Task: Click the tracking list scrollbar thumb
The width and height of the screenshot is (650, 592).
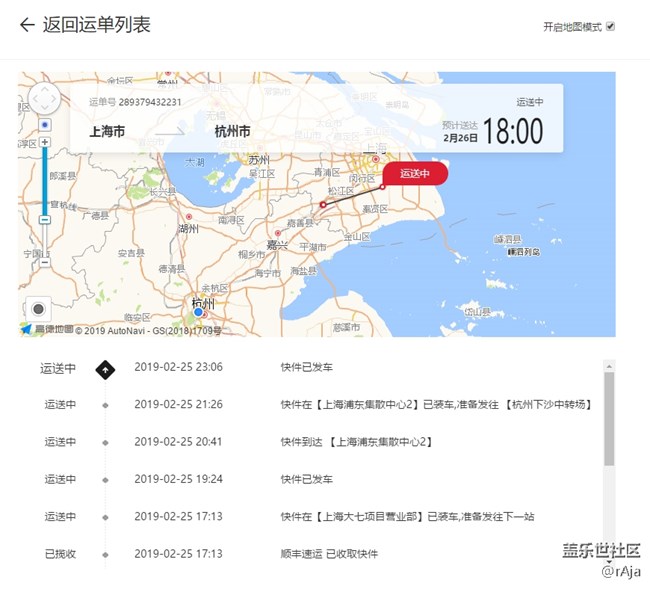Action: [609, 419]
